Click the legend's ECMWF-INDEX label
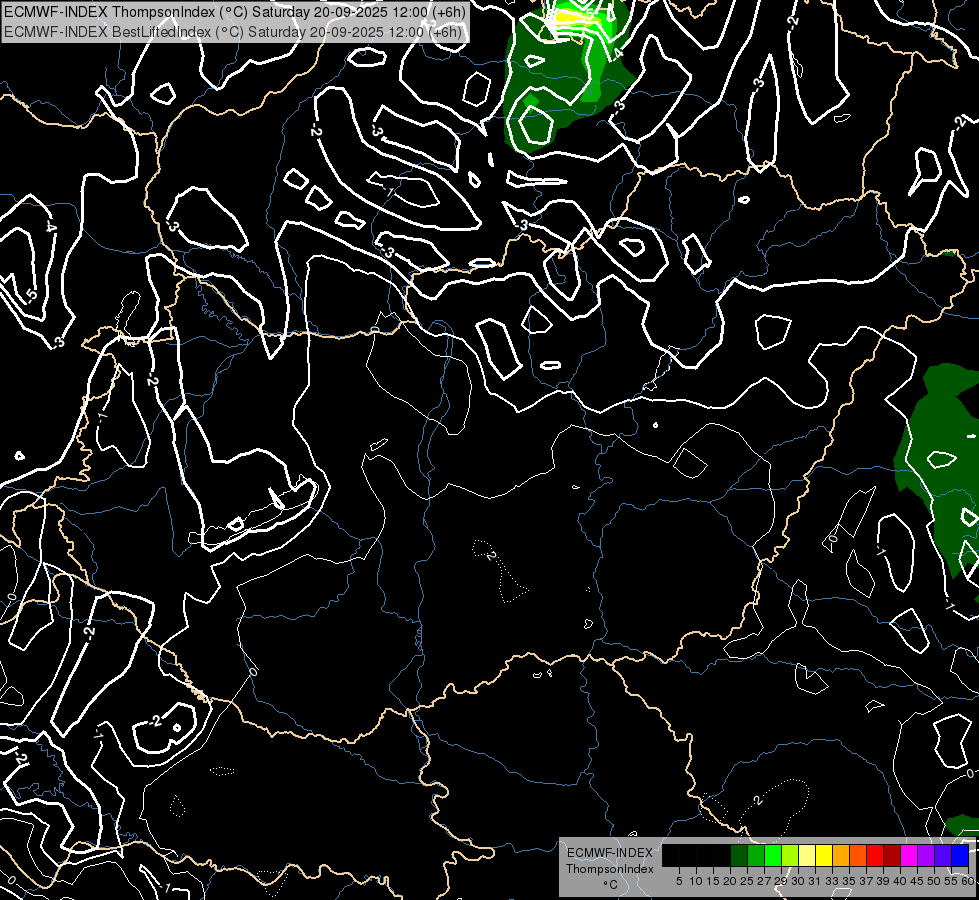 [x=610, y=853]
